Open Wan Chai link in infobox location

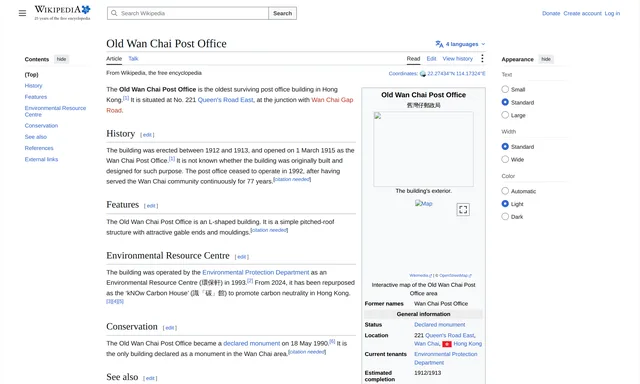pyautogui.click(x=427, y=344)
